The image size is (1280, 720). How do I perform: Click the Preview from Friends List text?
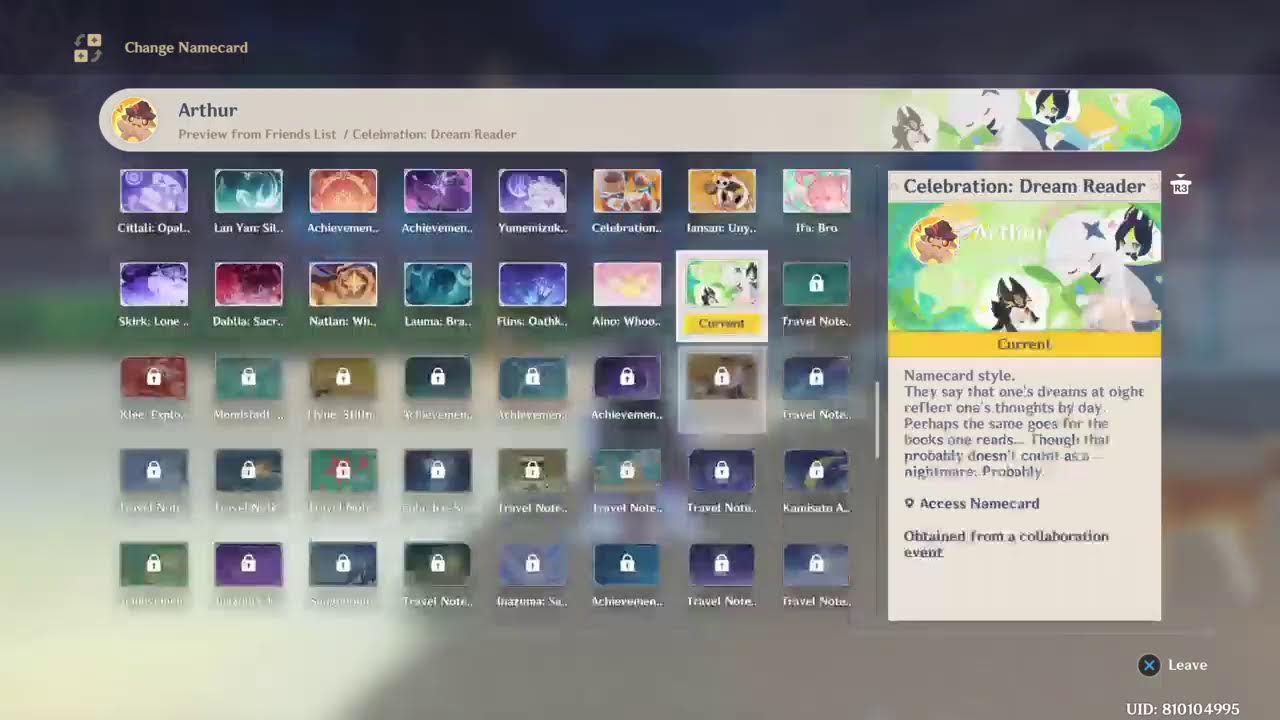pyautogui.click(x=257, y=134)
